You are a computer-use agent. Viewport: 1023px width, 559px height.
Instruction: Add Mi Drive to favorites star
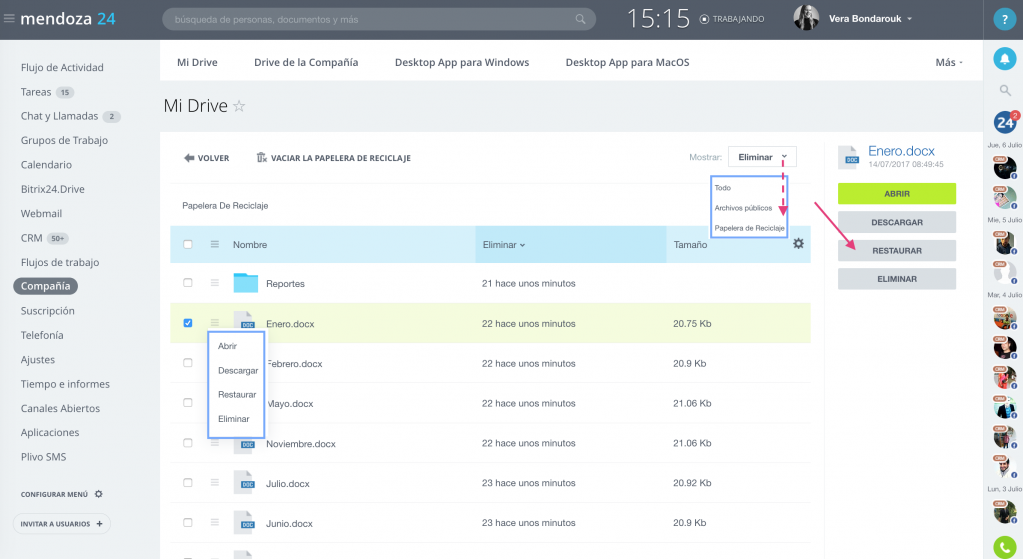(239, 106)
